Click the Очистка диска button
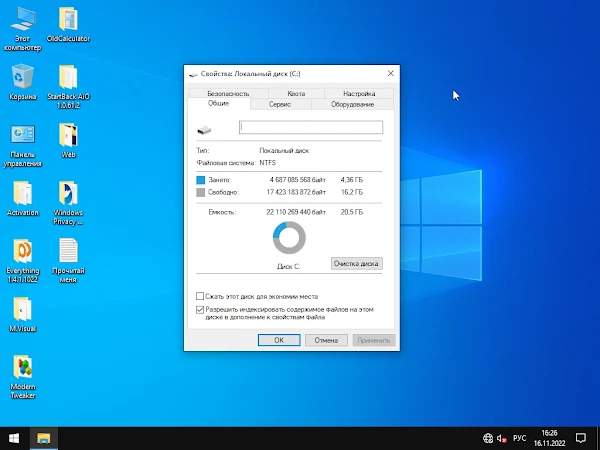Viewport: 600px width, 450px height. [356, 264]
